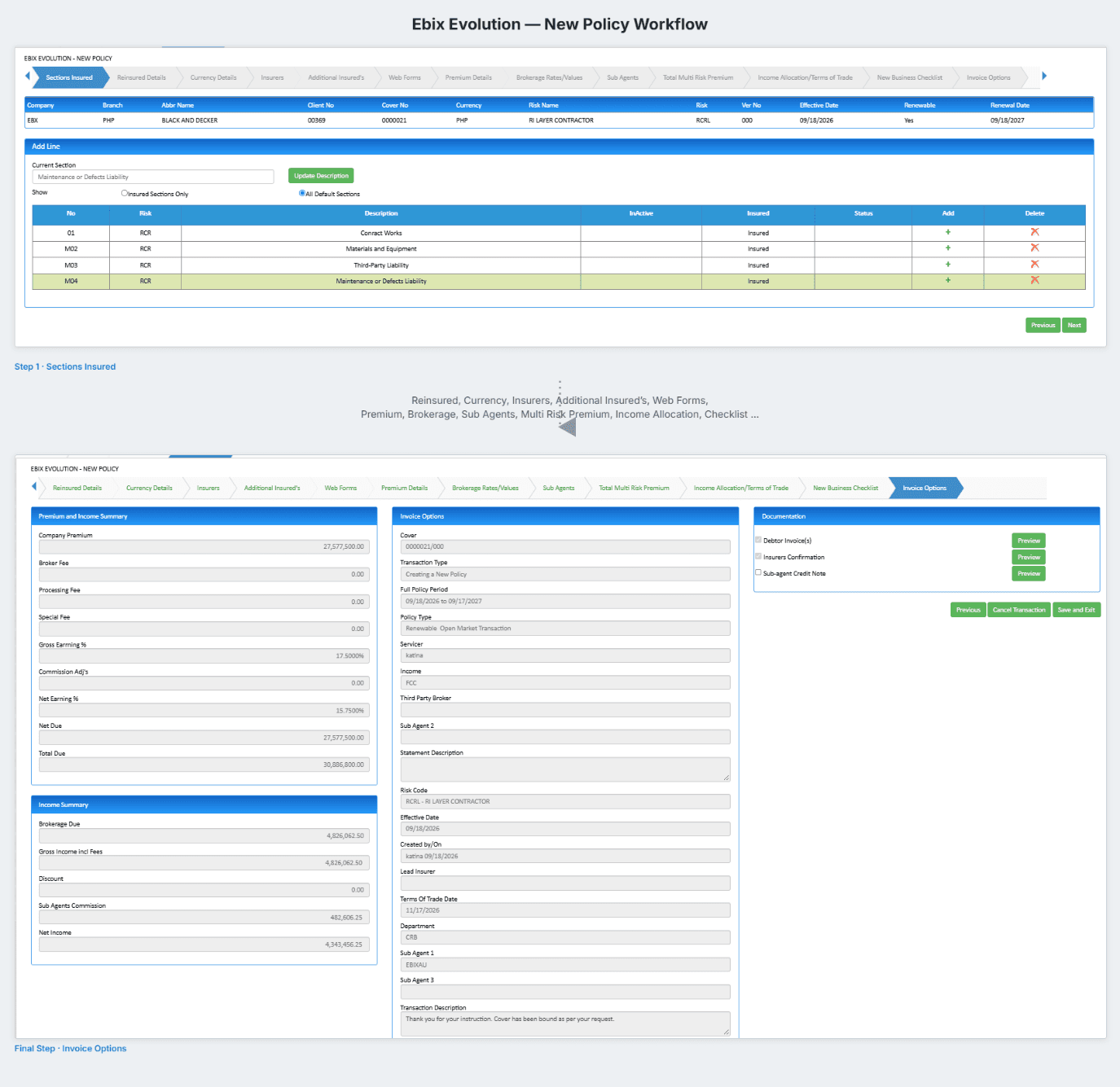
Task: Click the Servicer field showing katina
Action: [x=565, y=655]
